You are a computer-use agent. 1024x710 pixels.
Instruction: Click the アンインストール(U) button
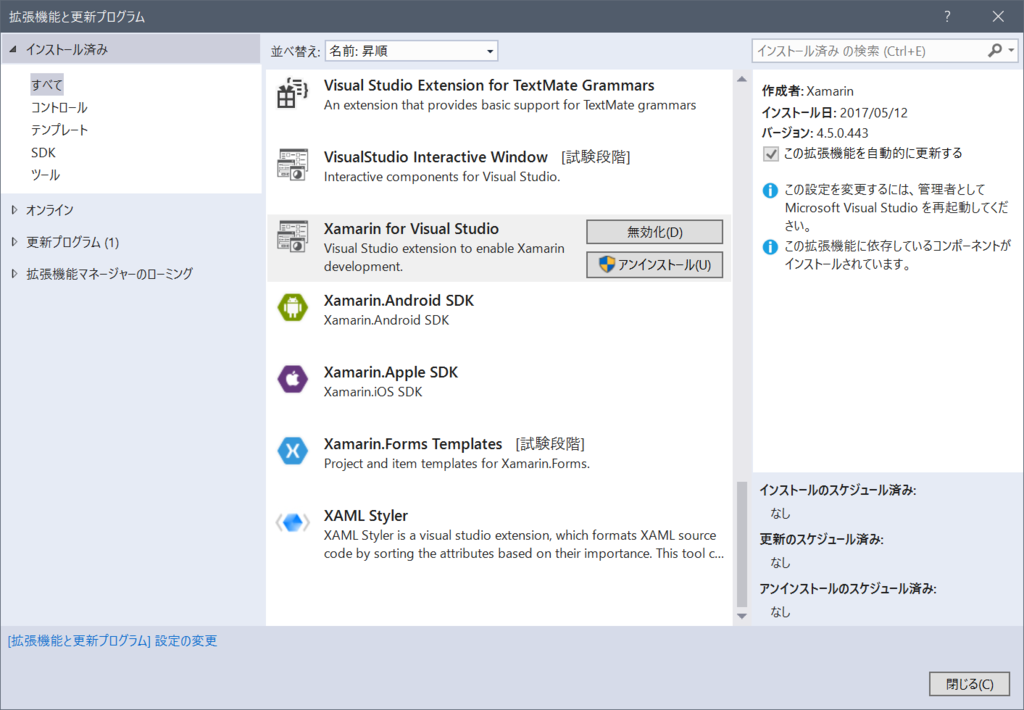click(x=654, y=265)
